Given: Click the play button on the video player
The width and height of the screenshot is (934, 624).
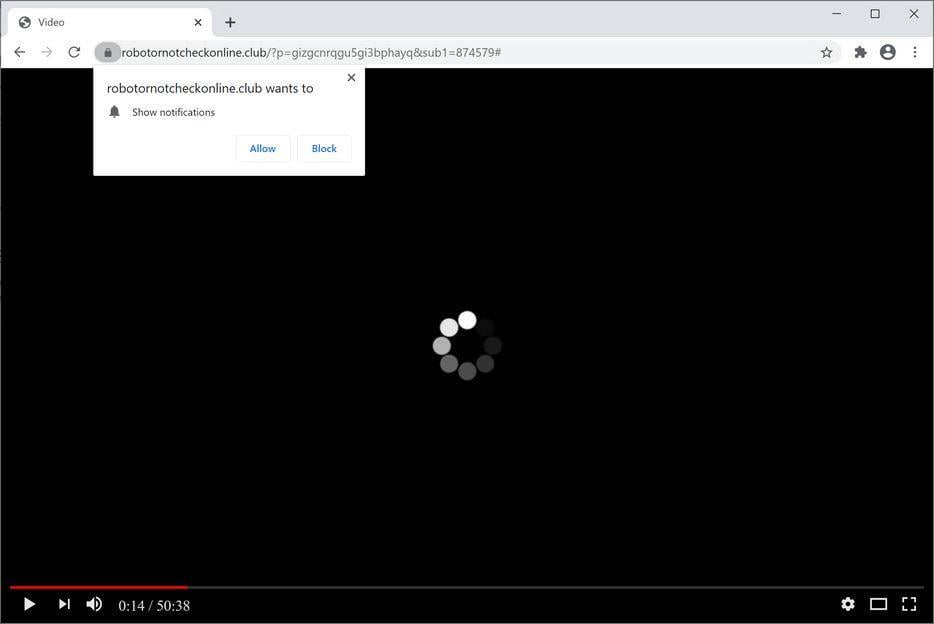Looking at the screenshot, I should [x=28, y=604].
